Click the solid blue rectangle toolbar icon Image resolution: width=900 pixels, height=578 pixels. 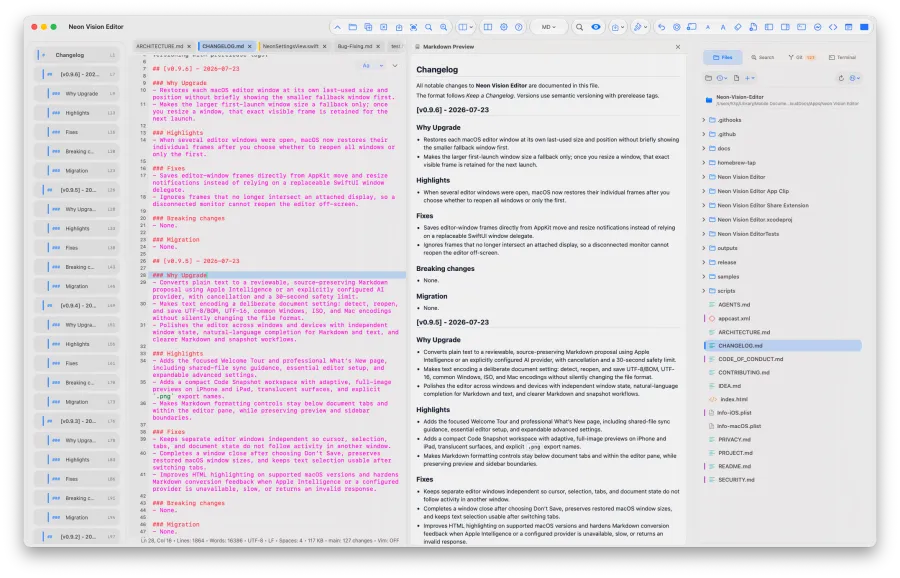click(864, 27)
